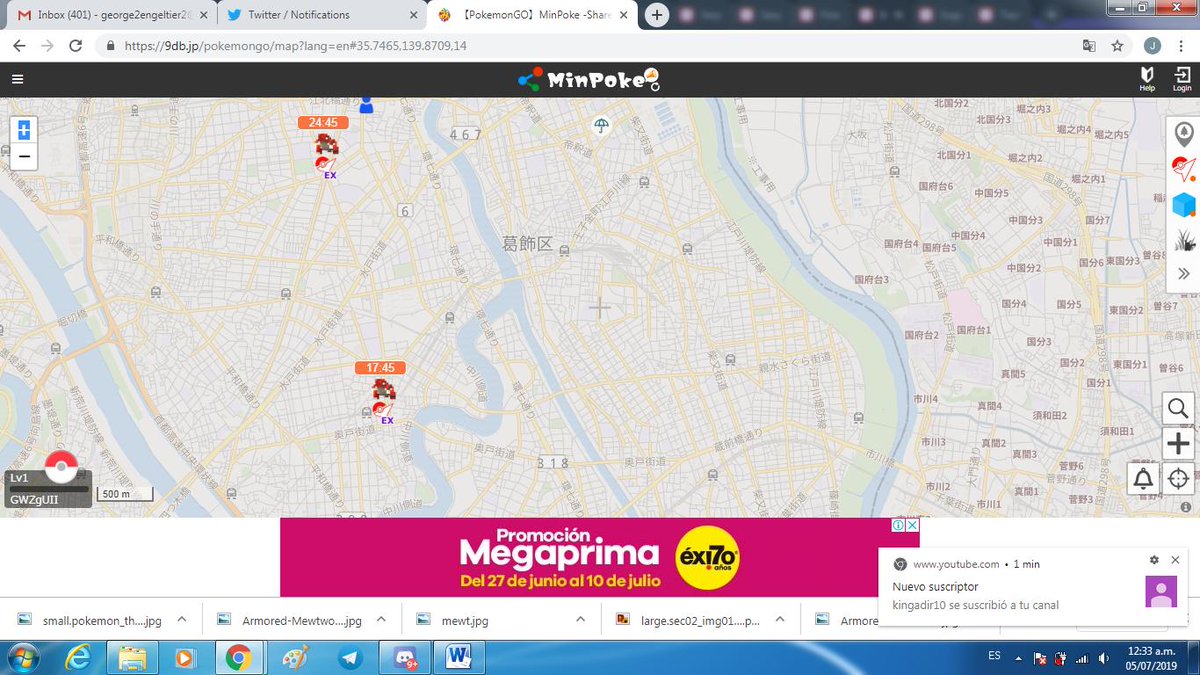Click the umbrella icon on map

600,125
